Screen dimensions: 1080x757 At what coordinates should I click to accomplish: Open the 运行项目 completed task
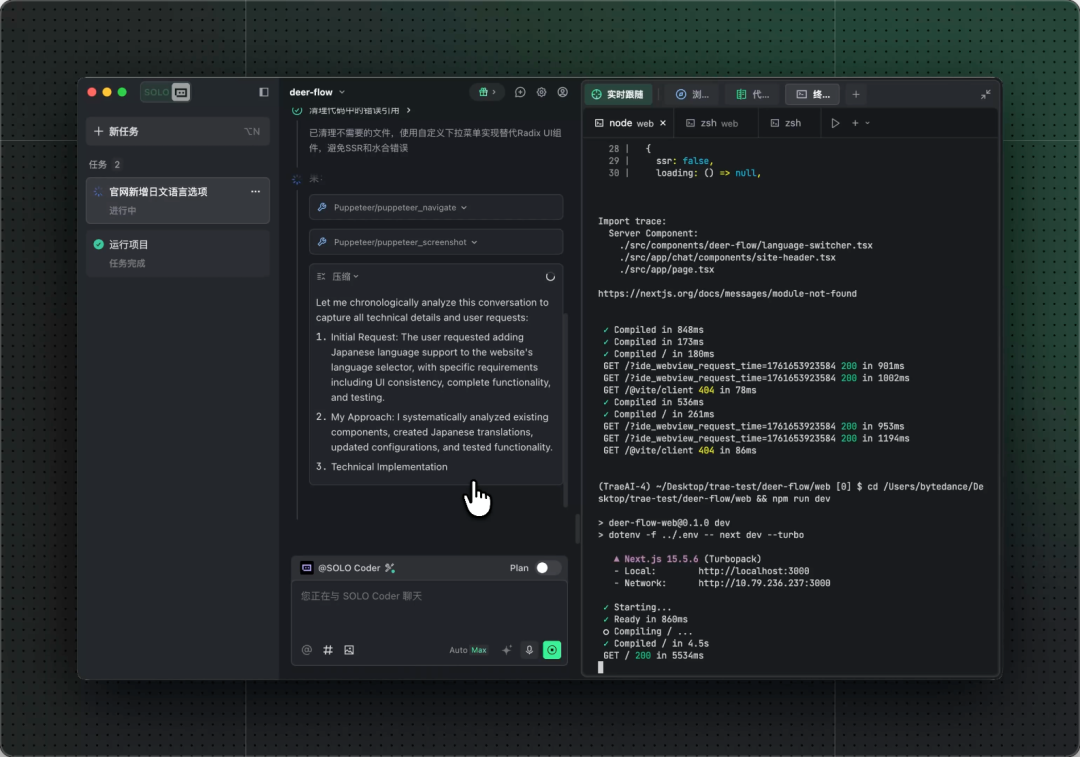point(178,253)
